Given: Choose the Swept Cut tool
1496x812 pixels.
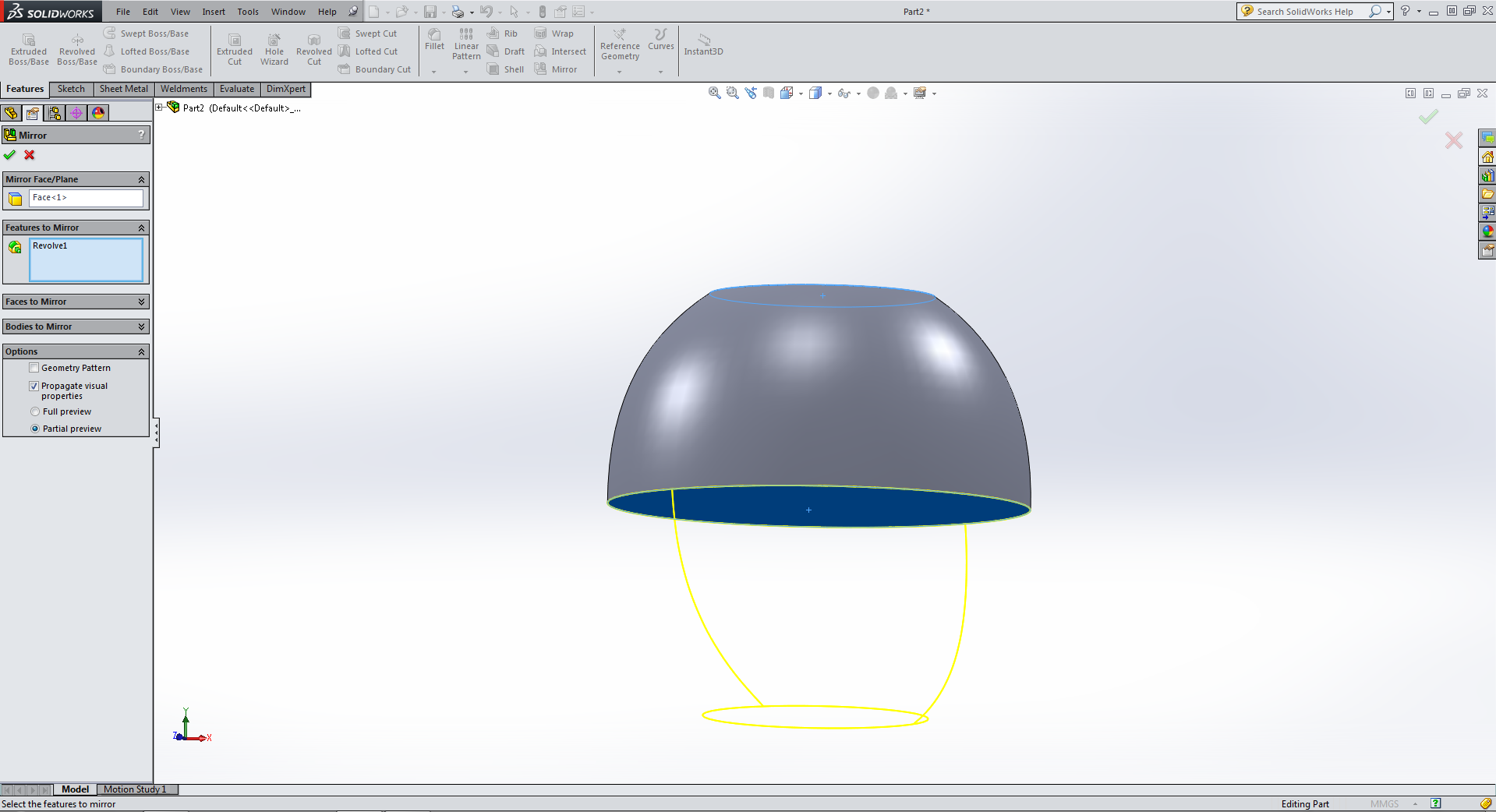Looking at the screenshot, I should tap(368, 34).
